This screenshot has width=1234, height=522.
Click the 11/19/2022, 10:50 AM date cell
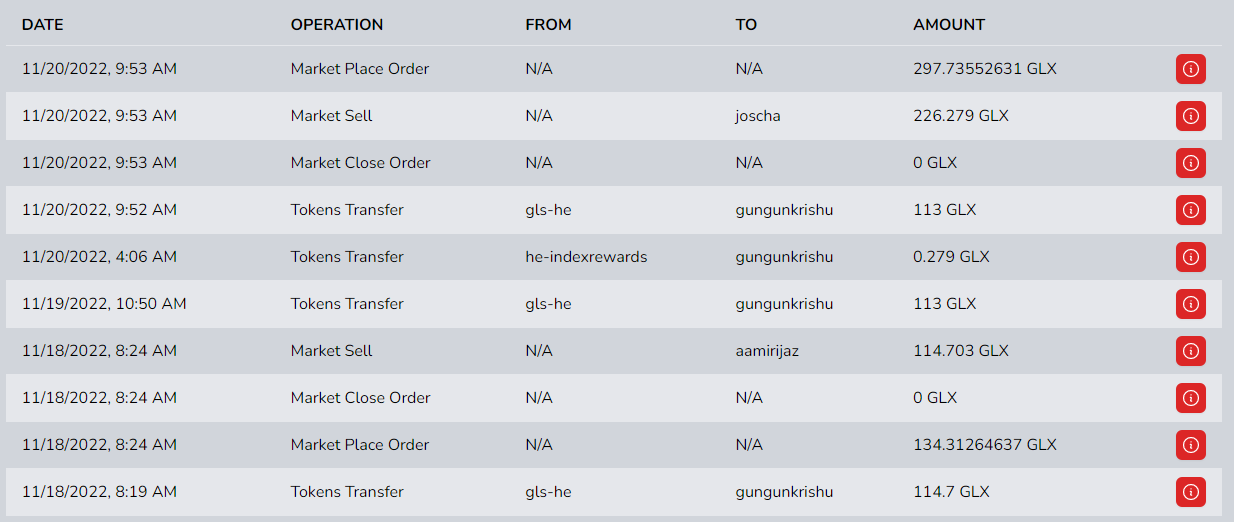tap(104, 304)
